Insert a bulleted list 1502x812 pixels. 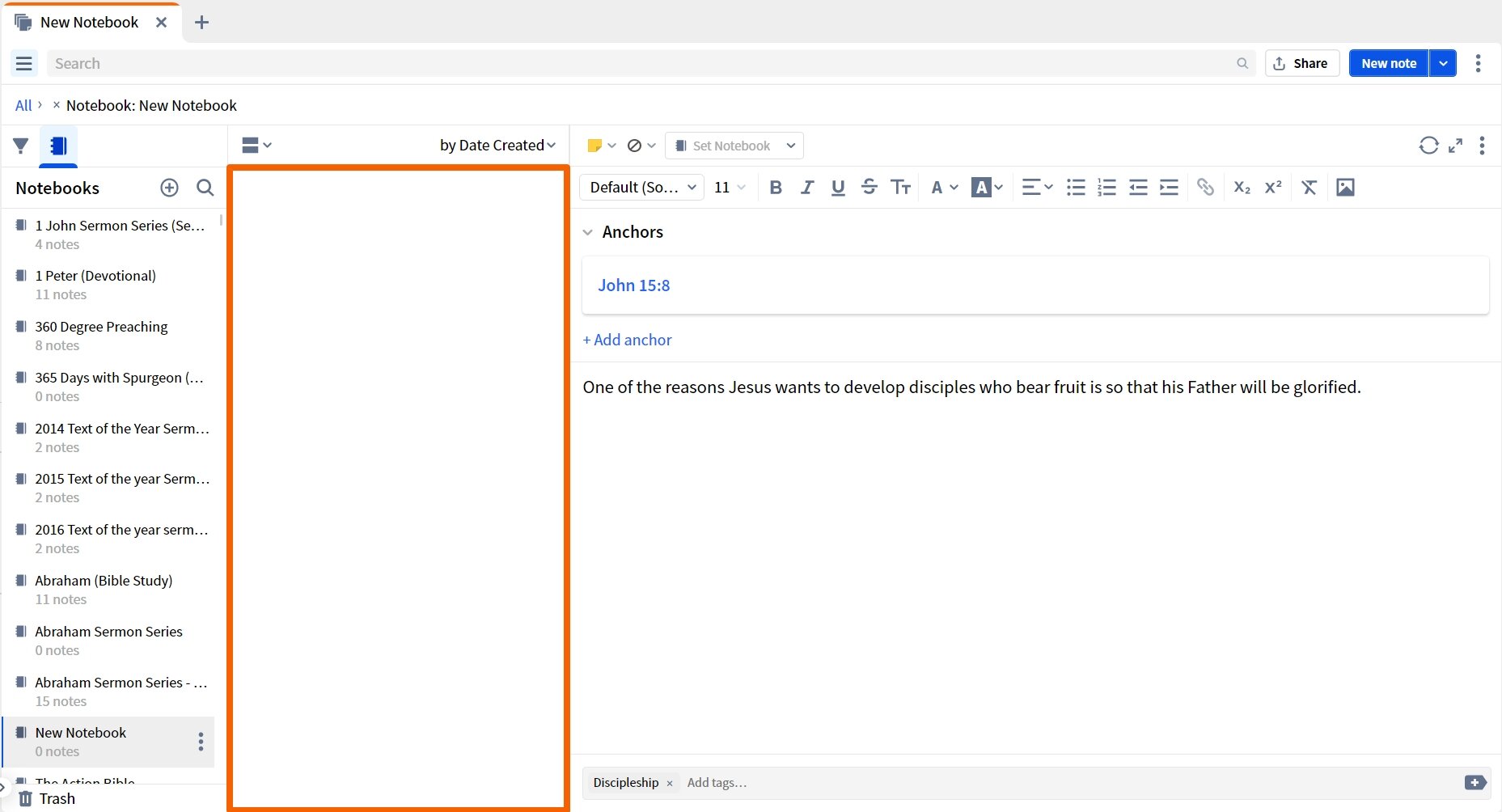(1076, 188)
